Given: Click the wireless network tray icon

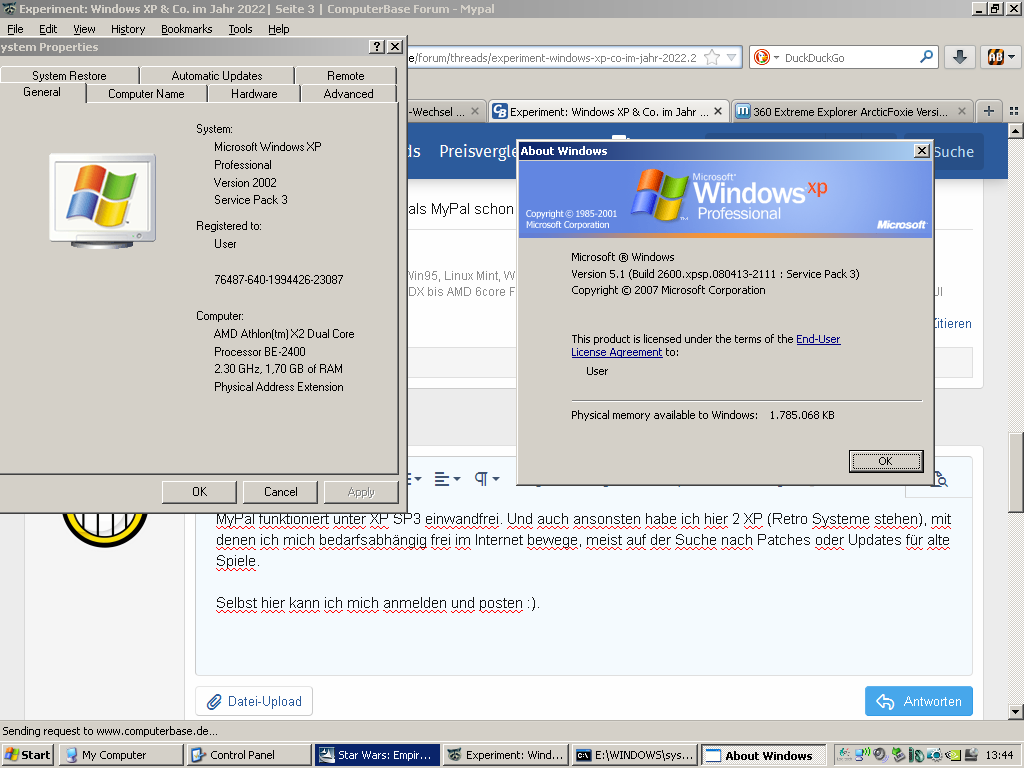Looking at the screenshot, I should click(862, 754).
